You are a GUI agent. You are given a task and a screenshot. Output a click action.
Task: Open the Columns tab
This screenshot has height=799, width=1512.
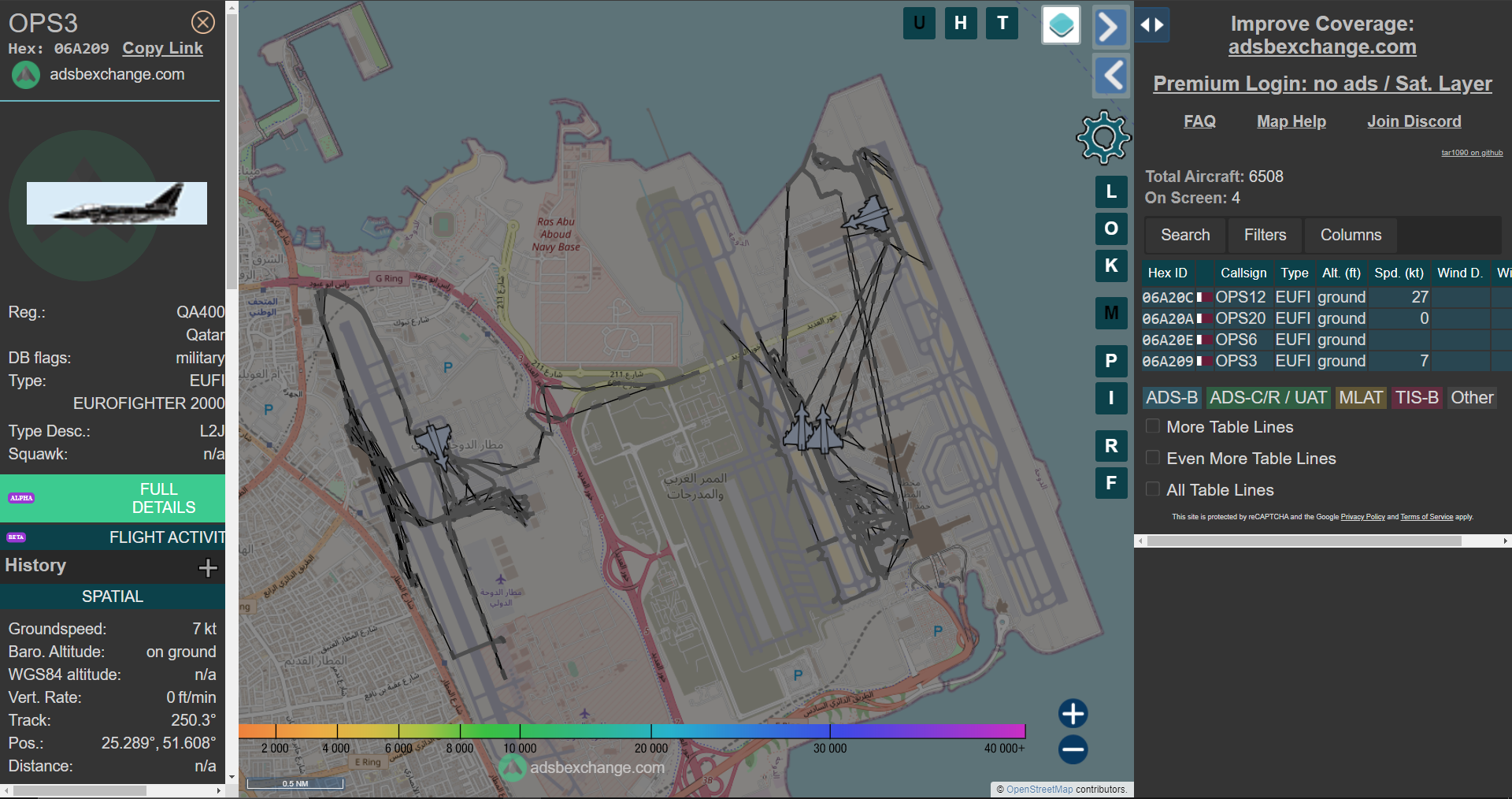1351,235
